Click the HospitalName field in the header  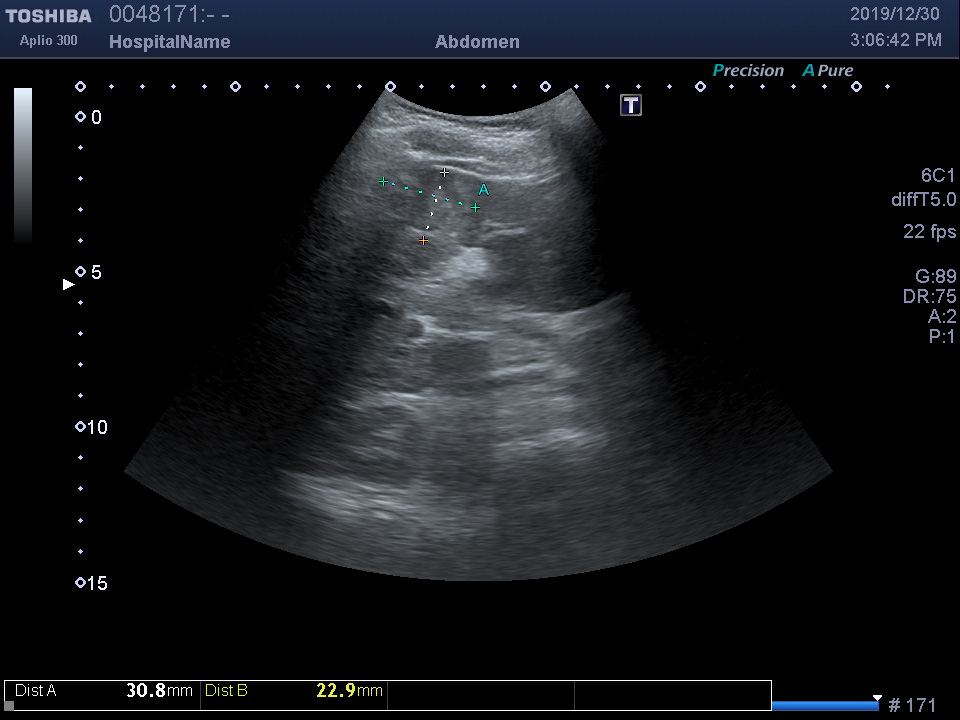169,42
